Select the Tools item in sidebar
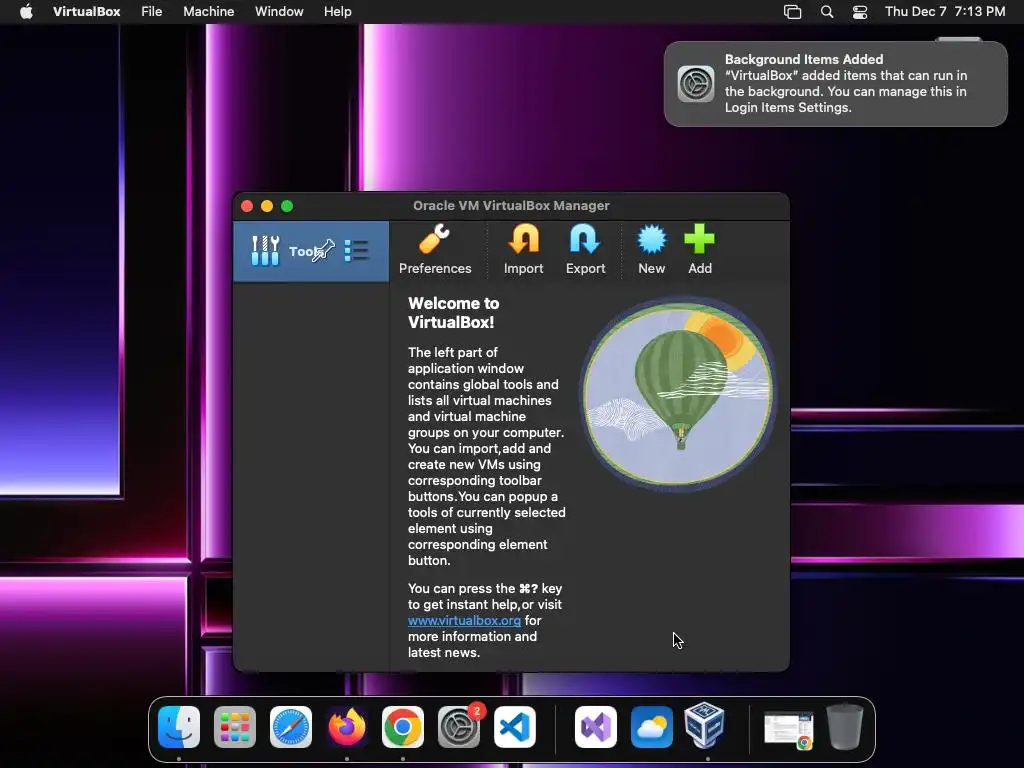The height and width of the screenshot is (768, 1024). click(x=311, y=251)
